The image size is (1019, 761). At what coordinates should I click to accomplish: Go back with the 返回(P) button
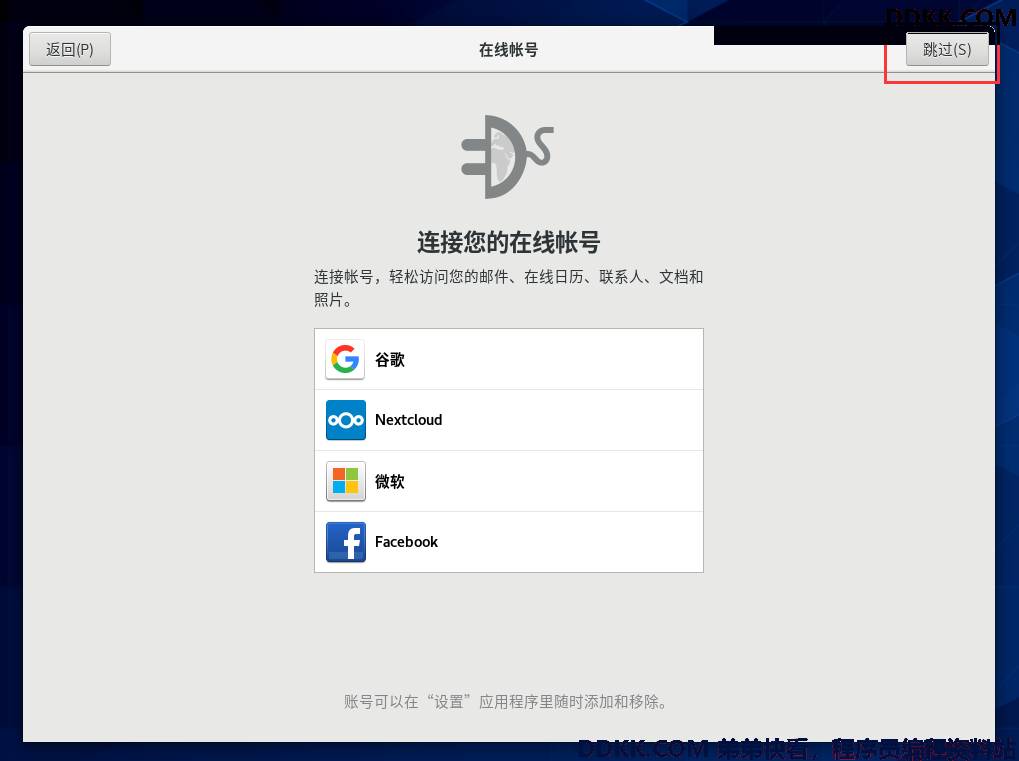pyautogui.click(x=70, y=49)
